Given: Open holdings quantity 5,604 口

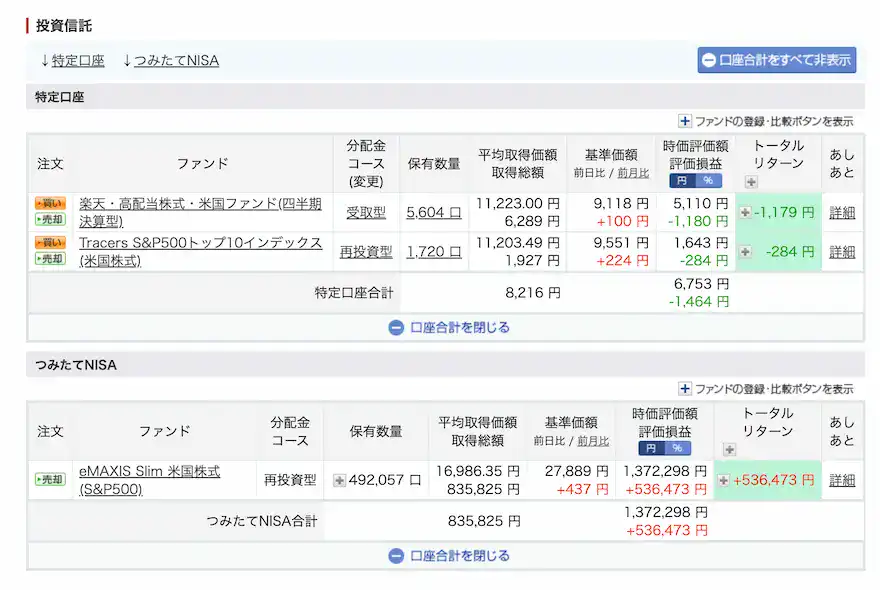Looking at the screenshot, I should click(434, 212).
